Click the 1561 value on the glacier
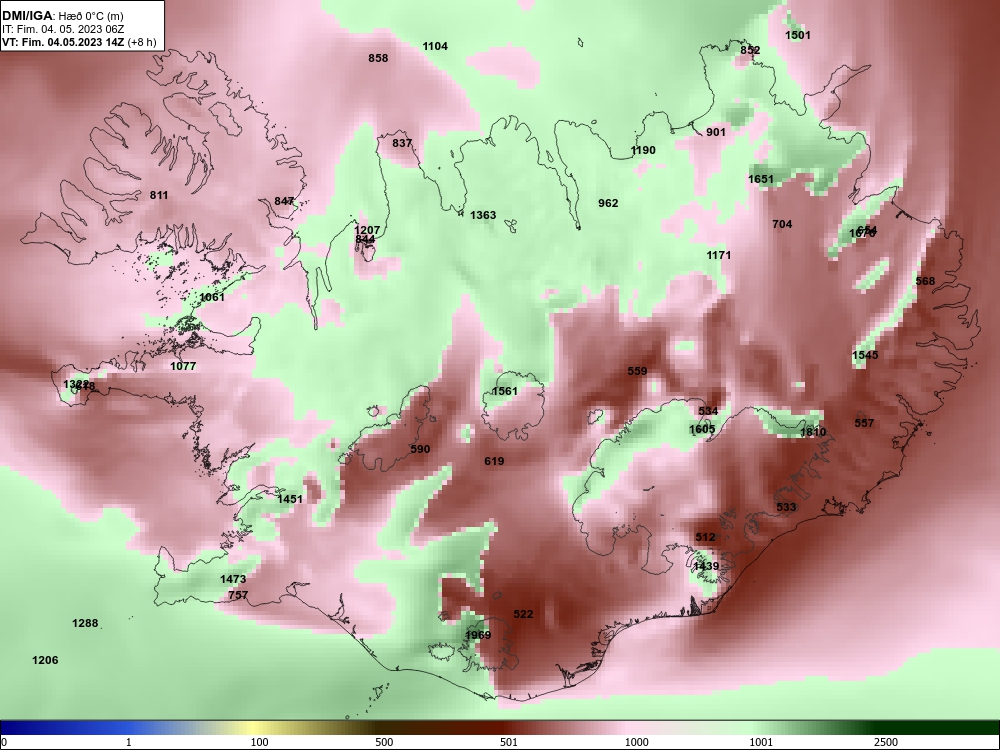Viewport: 1000px width, 750px height. 504,391
